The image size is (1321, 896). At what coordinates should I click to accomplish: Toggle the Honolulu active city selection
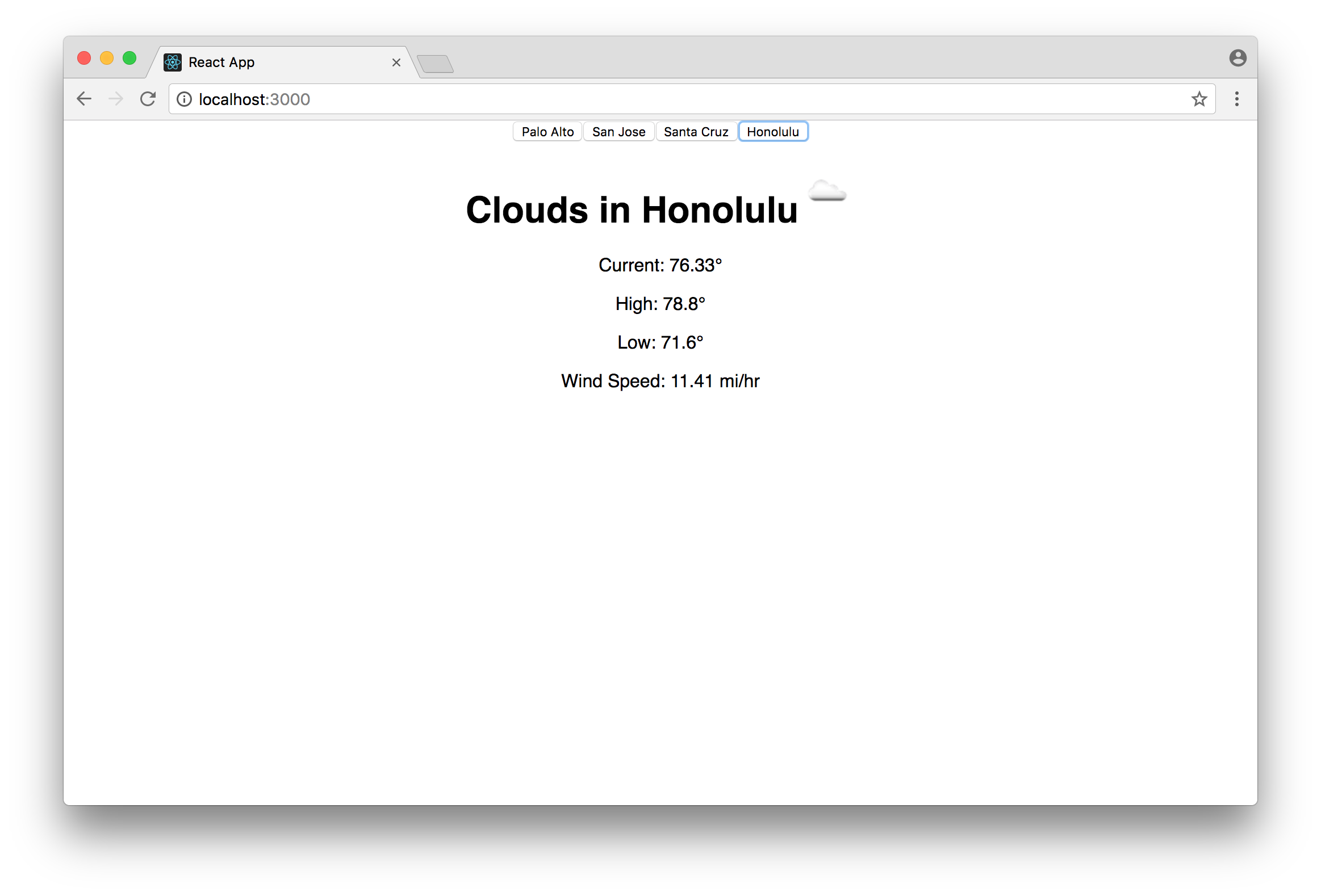click(772, 131)
